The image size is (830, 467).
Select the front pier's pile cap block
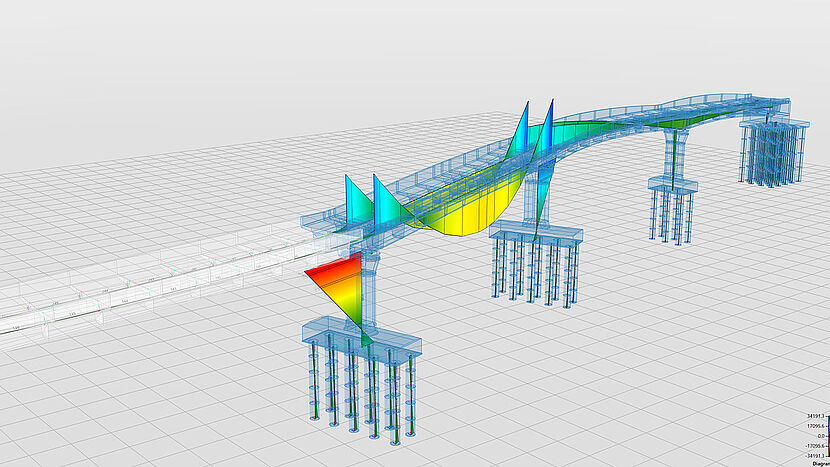(360, 342)
